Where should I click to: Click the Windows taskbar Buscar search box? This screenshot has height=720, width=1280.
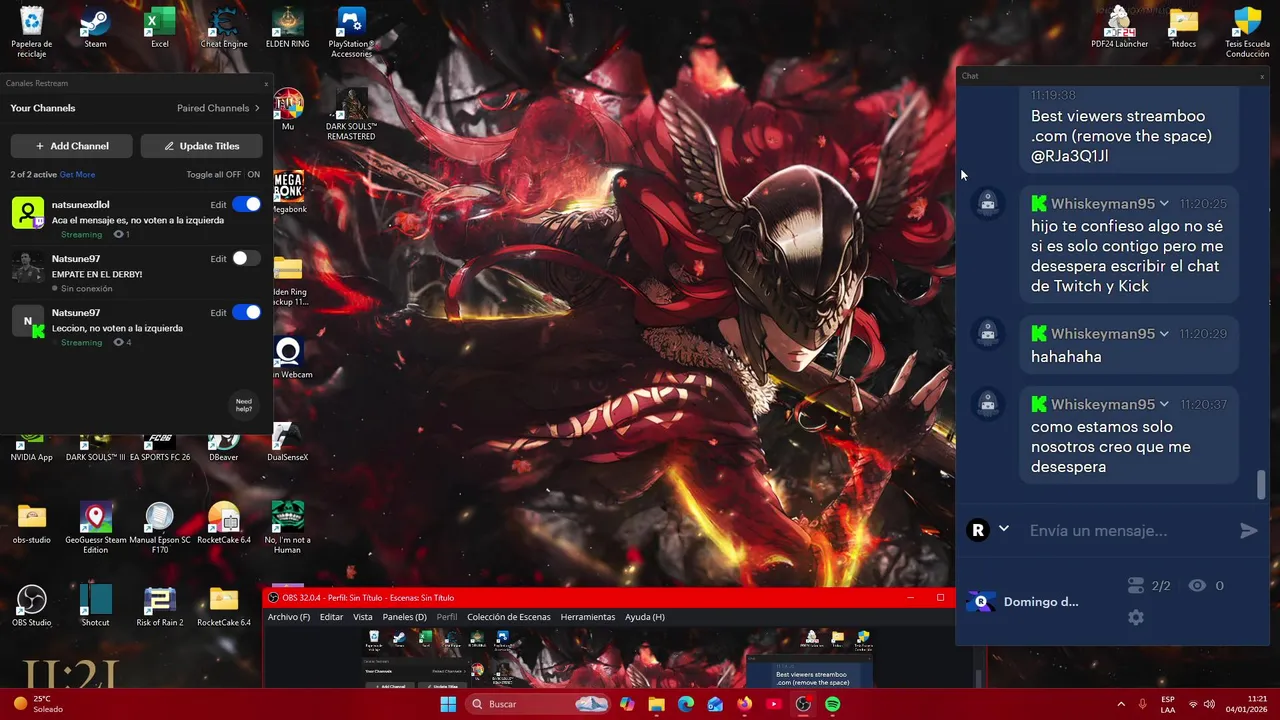click(x=538, y=704)
